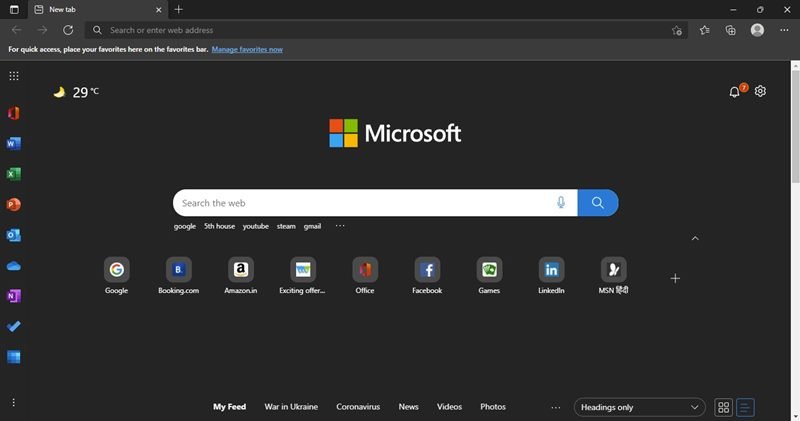This screenshot has width=800, height=421.
Task: Open the Google quick link tile
Action: click(116, 276)
